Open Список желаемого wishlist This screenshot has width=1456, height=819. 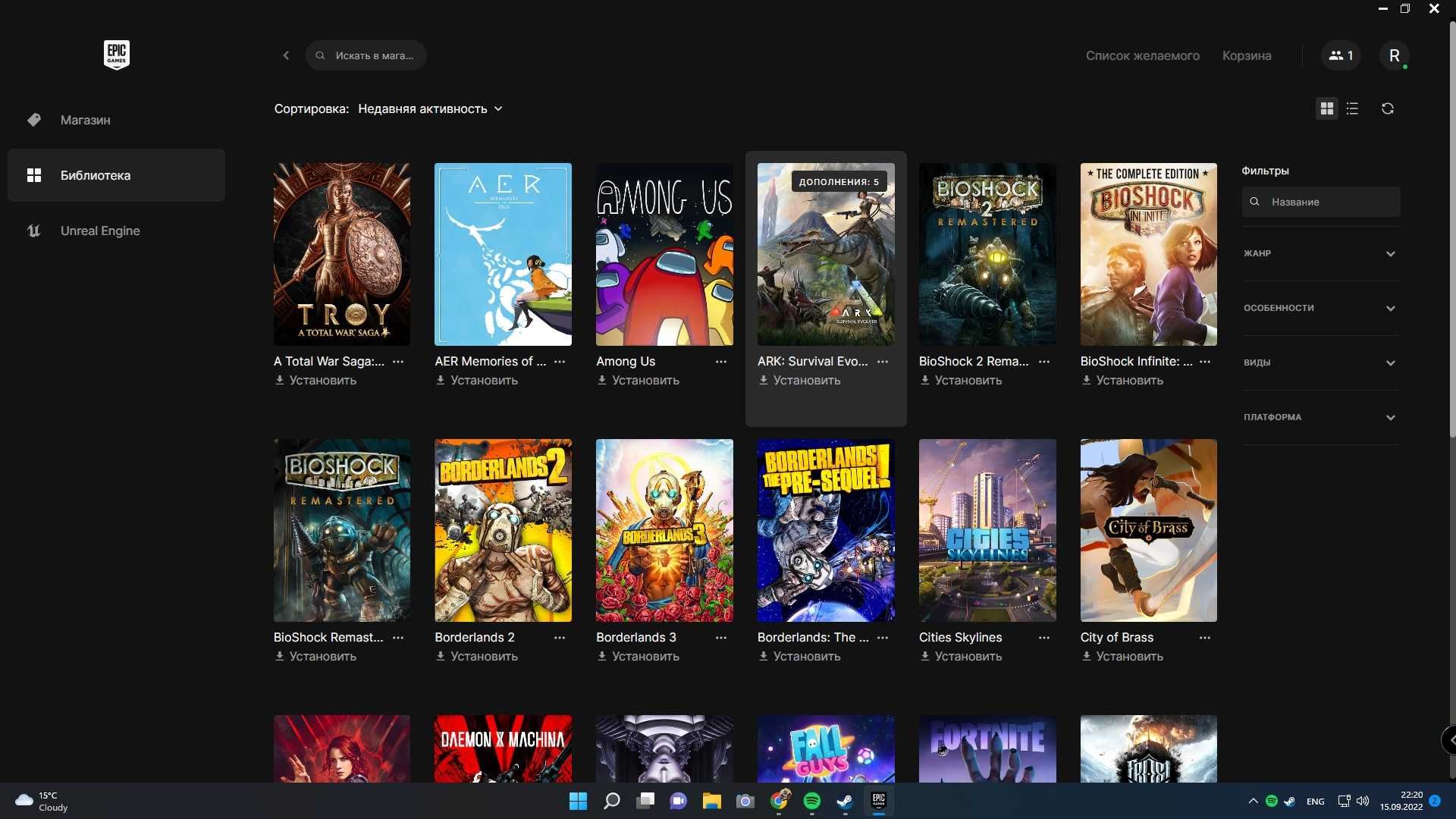(x=1142, y=55)
